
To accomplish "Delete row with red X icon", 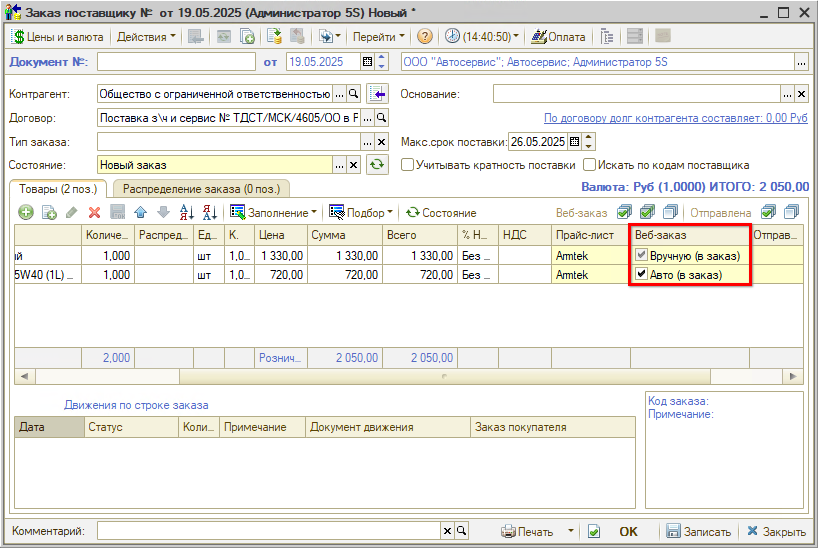I will coord(95,213).
